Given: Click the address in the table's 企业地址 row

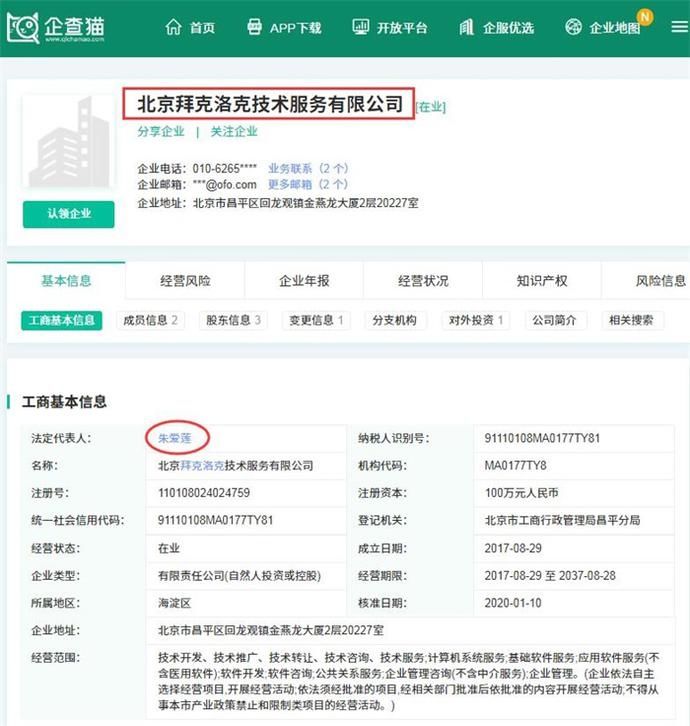Looking at the screenshot, I should click(271, 630).
